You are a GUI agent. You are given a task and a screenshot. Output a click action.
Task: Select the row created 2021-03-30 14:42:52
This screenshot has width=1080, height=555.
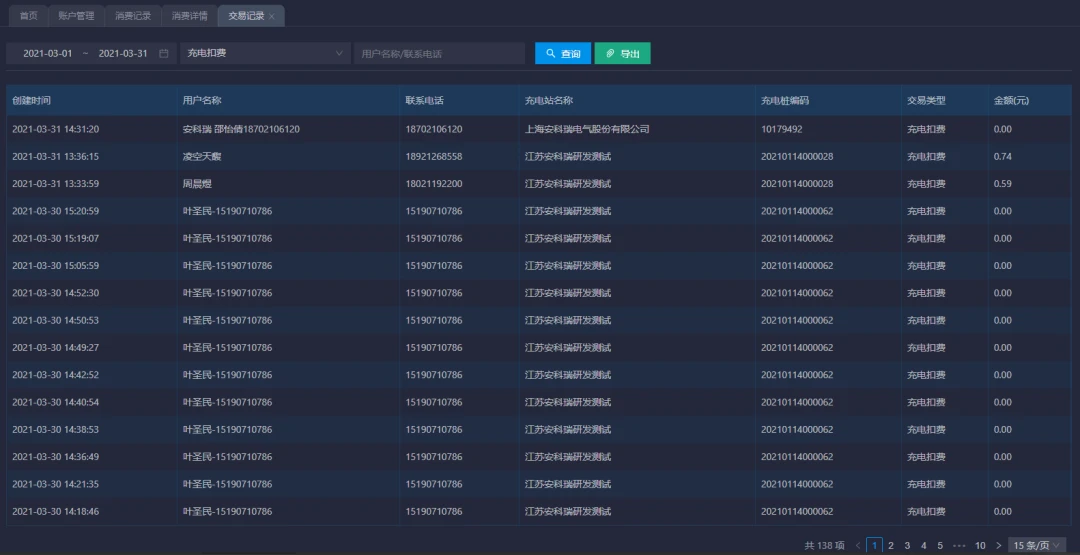pos(539,375)
